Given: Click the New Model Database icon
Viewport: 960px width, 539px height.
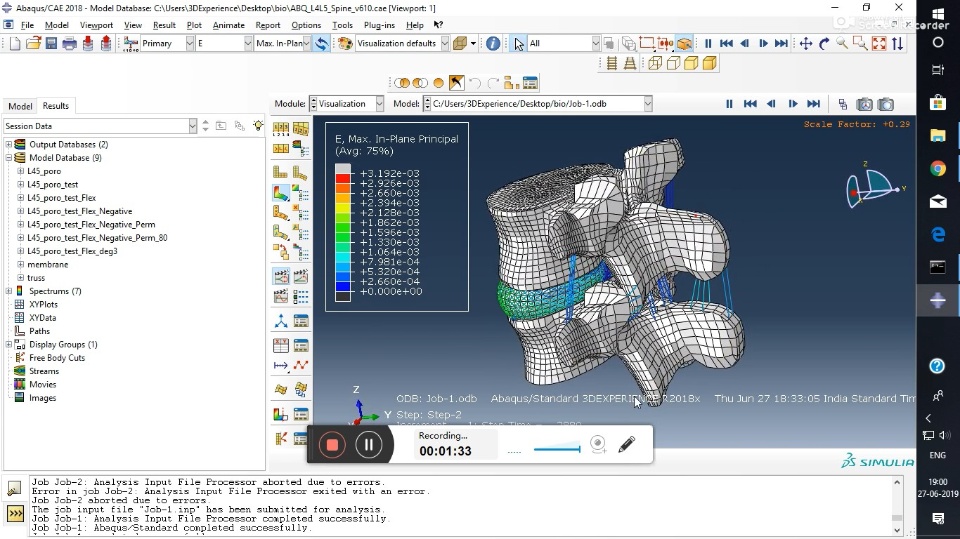Looking at the screenshot, I should pyautogui.click(x=15, y=43).
